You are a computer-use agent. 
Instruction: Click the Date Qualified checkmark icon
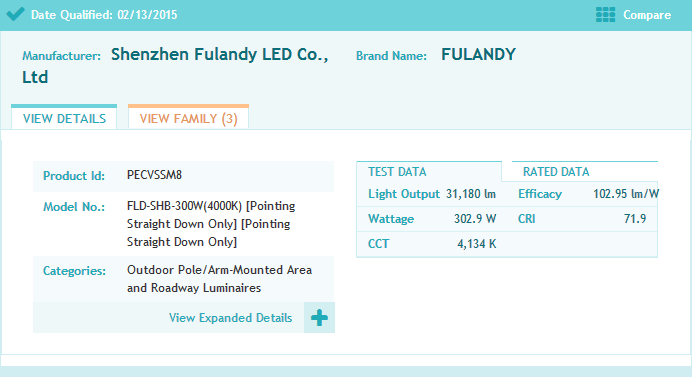point(16,14)
